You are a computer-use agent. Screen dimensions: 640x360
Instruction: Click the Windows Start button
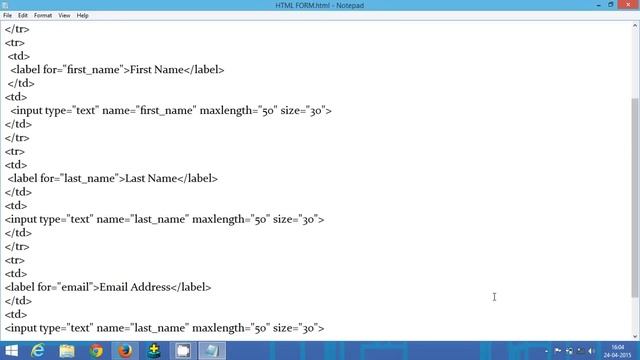tap(11, 351)
